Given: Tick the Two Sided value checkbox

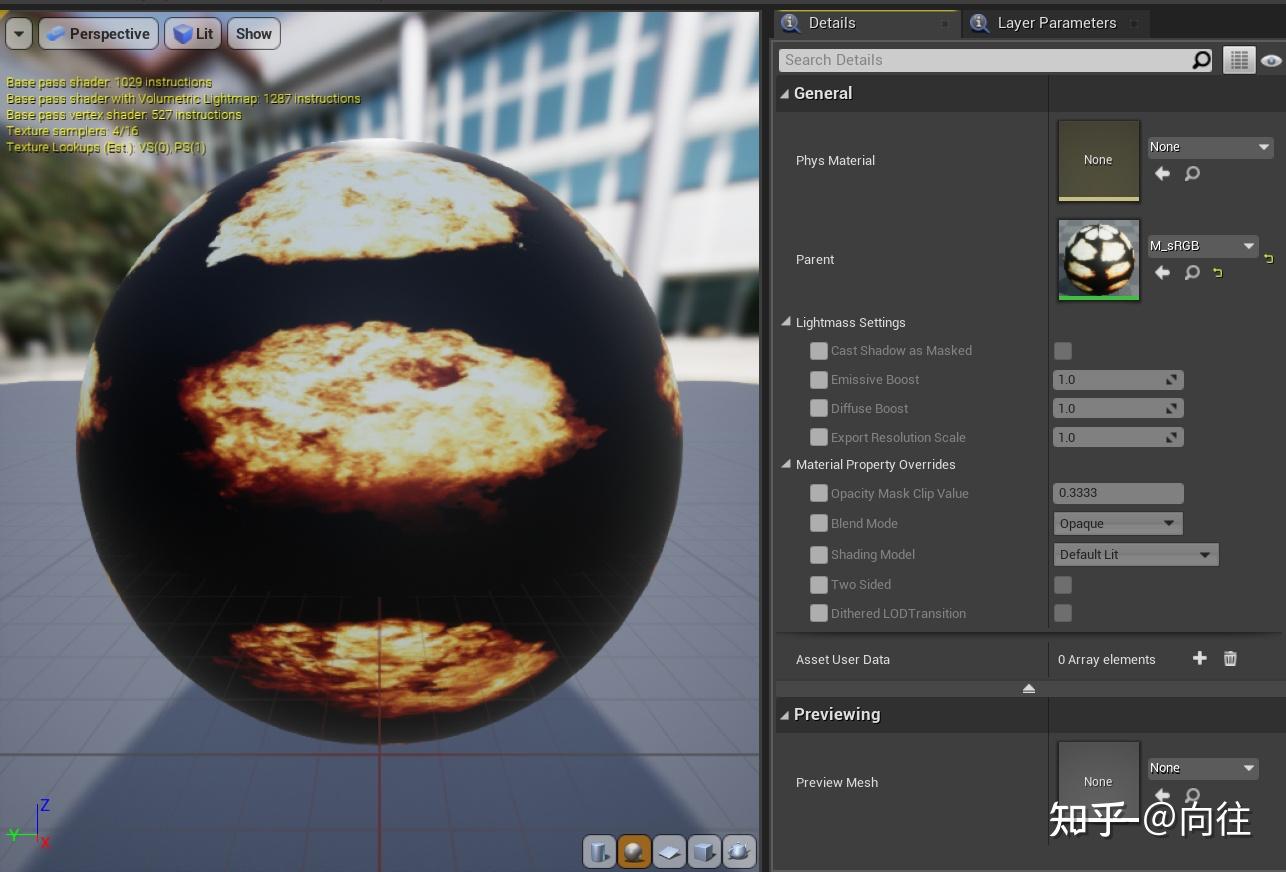Looking at the screenshot, I should tap(1063, 584).
